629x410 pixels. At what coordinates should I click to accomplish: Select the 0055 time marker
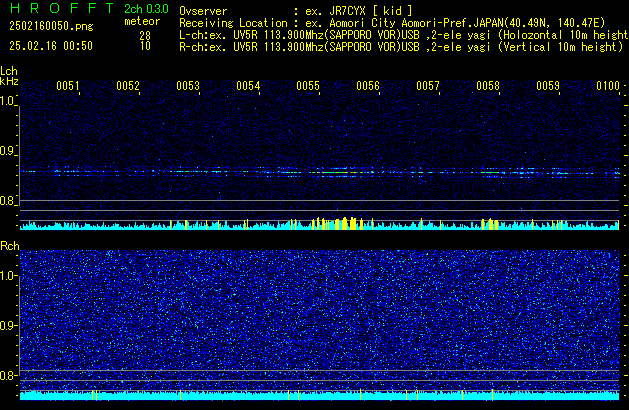point(308,86)
